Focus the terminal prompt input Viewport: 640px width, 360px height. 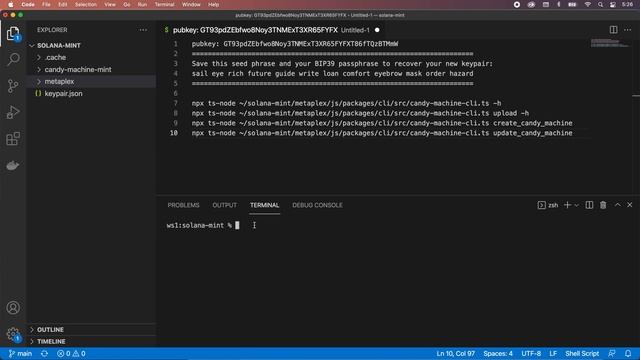click(237, 225)
